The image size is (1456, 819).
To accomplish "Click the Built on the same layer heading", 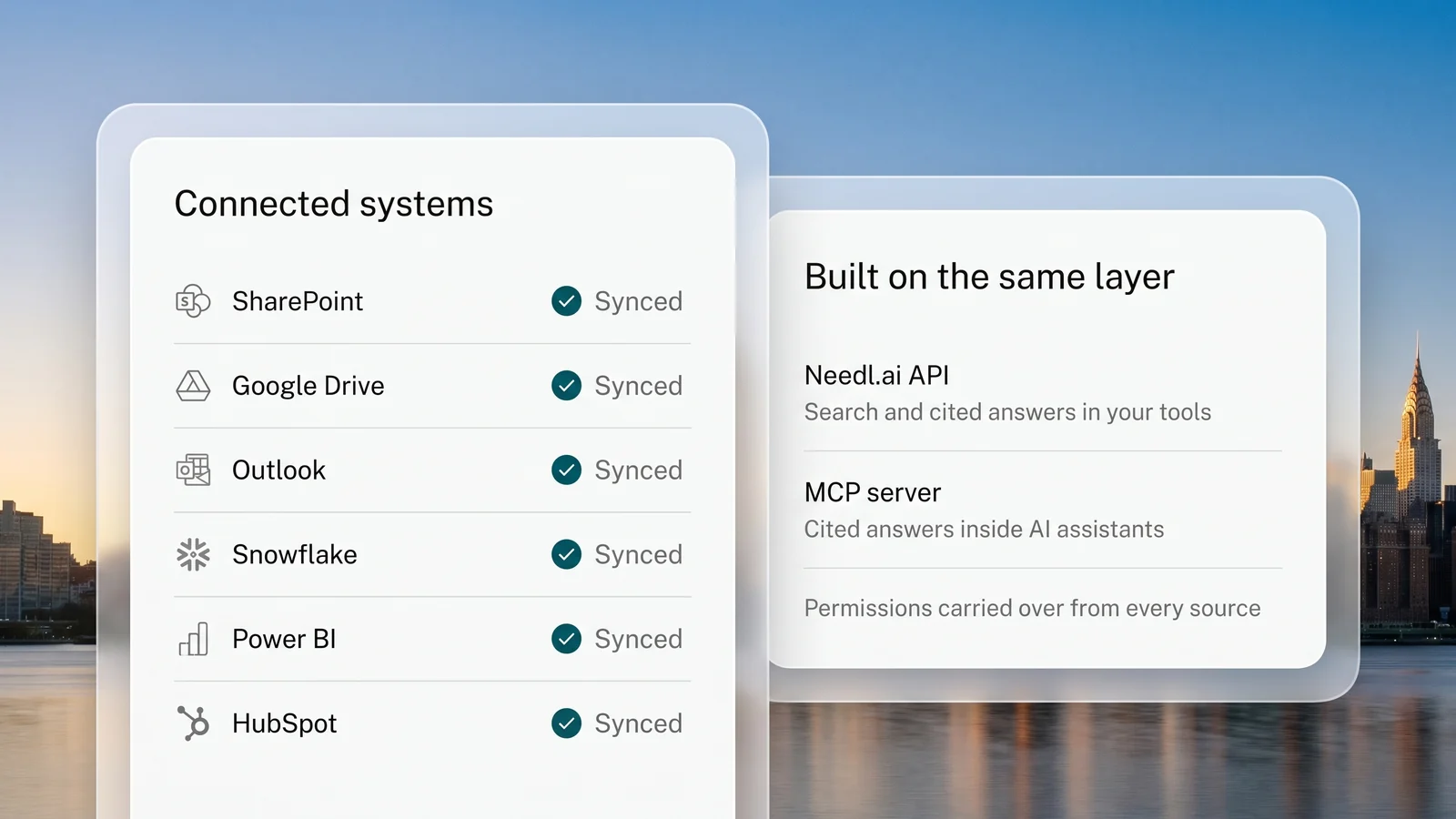I will (x=989, y=278).
